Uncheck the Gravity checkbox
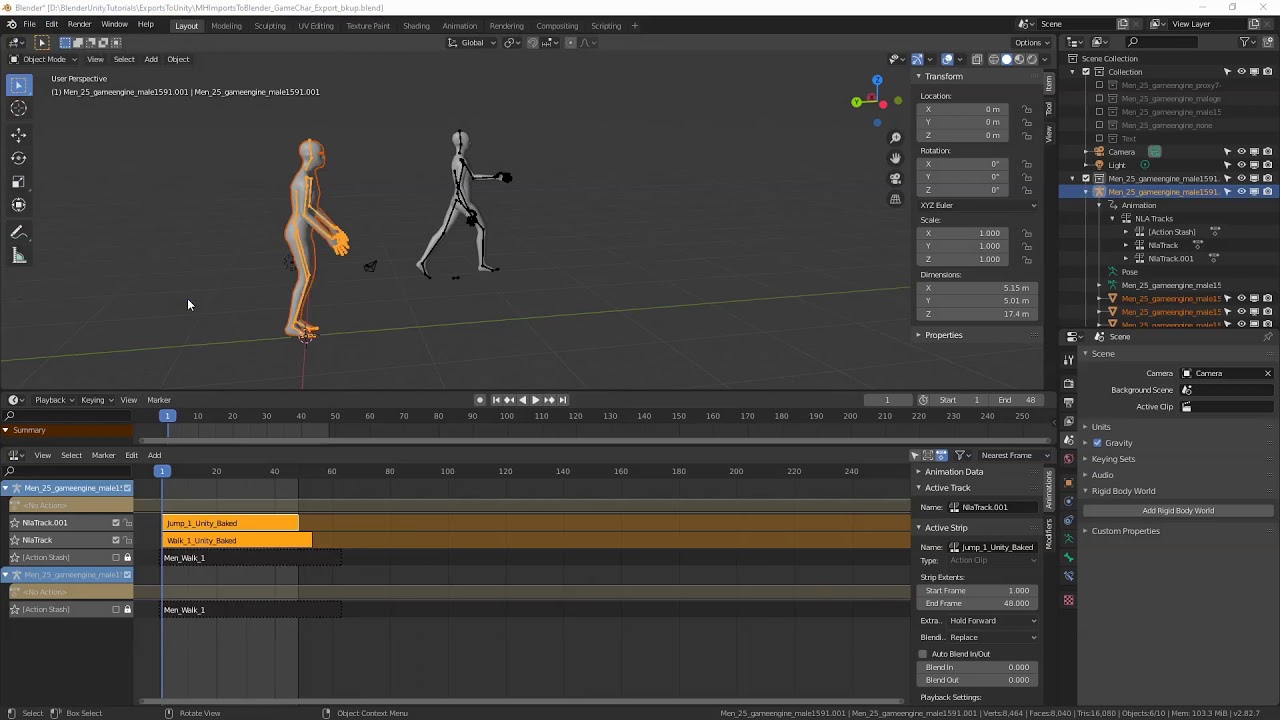Screen dimensions: 1280x720 pyautogui.click(x=1097, y=443)
